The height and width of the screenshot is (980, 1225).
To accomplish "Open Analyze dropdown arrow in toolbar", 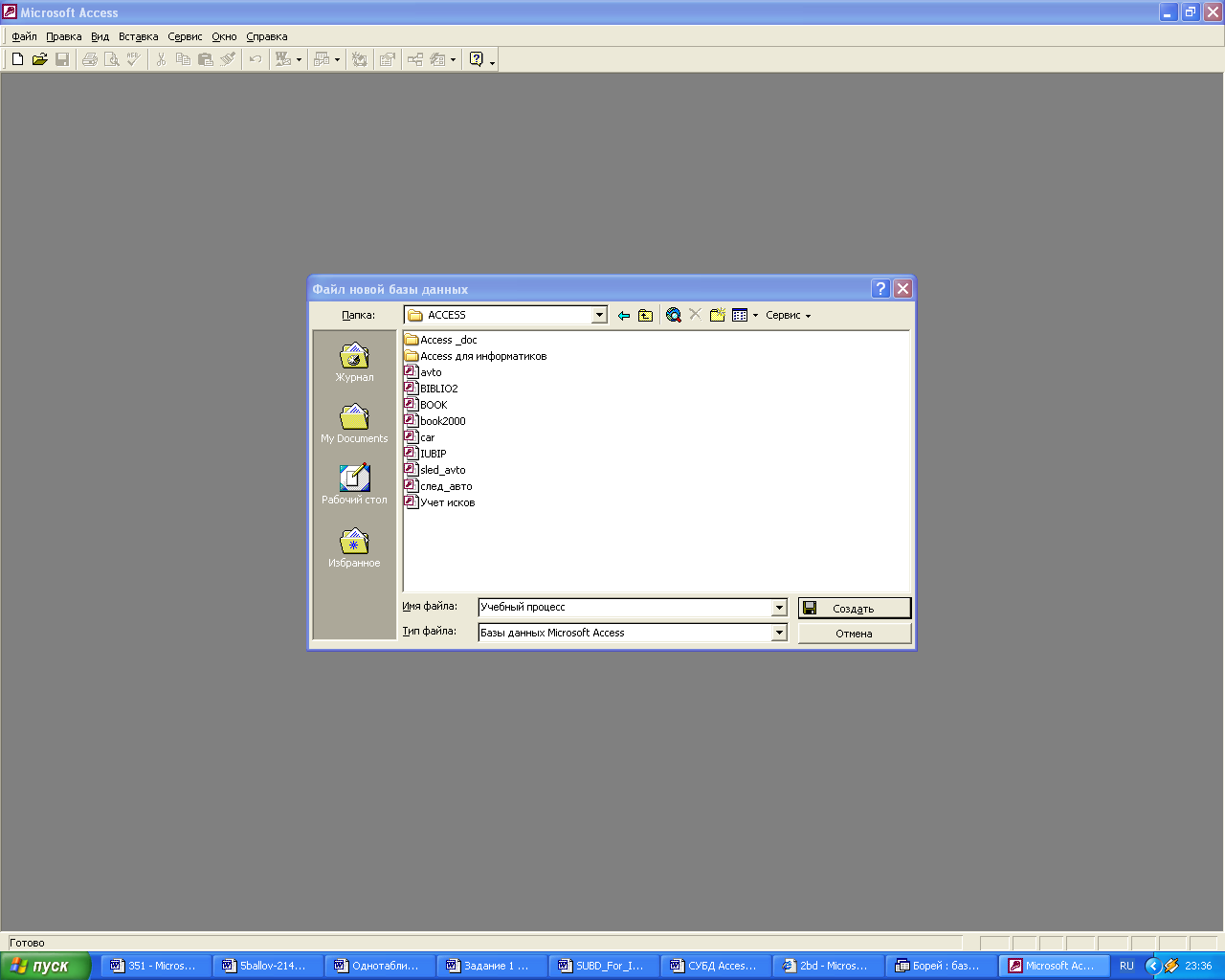I will [337, 59].
